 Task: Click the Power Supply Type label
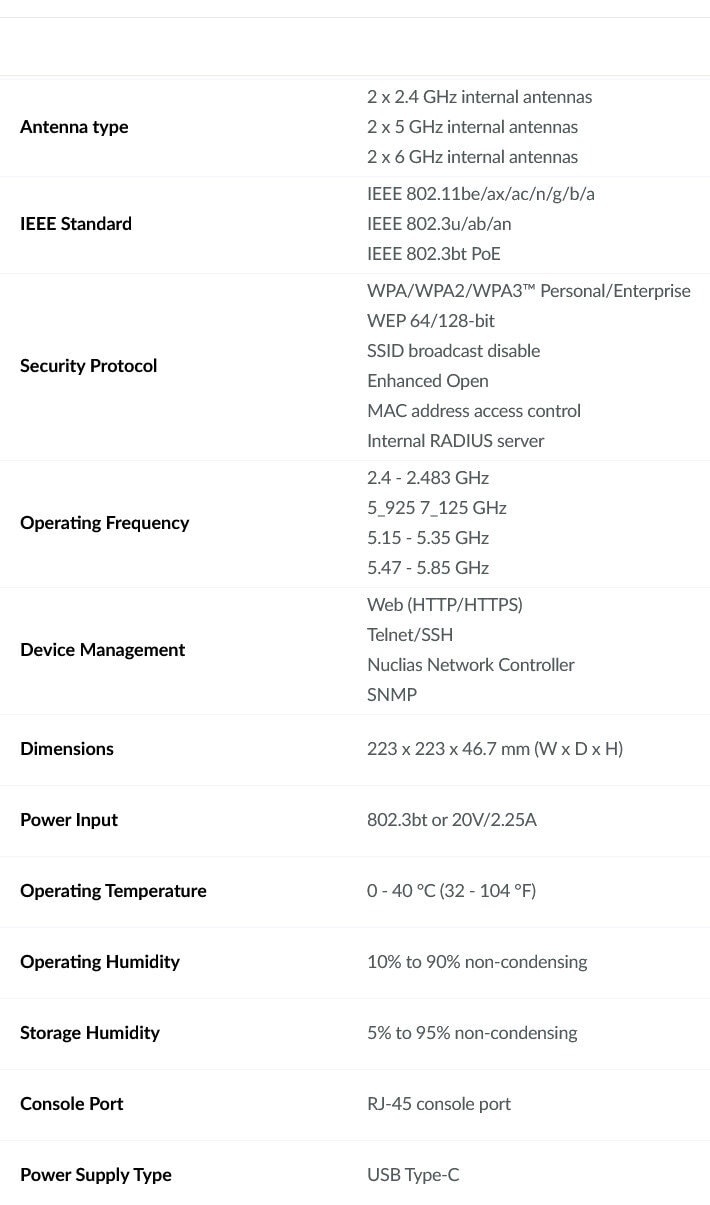[x=96, y=1175]
